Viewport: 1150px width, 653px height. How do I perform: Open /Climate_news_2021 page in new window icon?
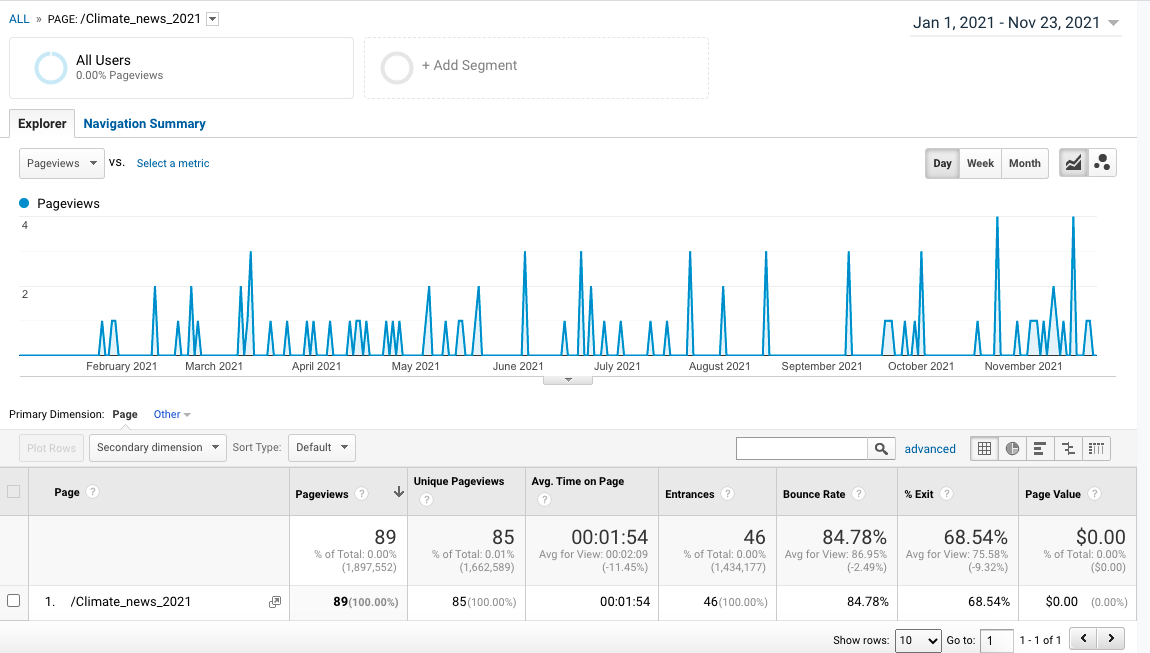pos(275,602)
